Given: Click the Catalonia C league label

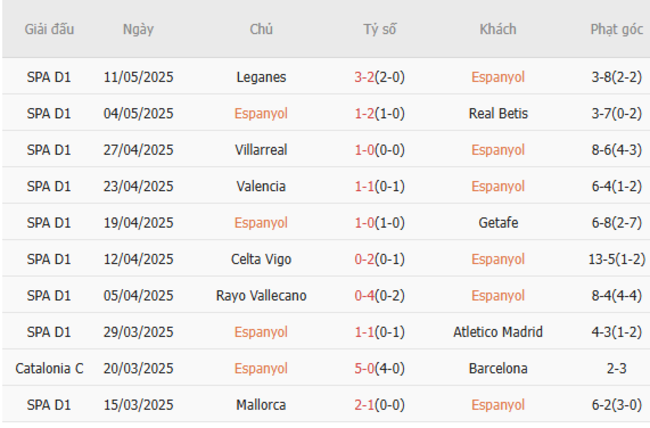Looking at the screenshot, I should pos(50,369).
